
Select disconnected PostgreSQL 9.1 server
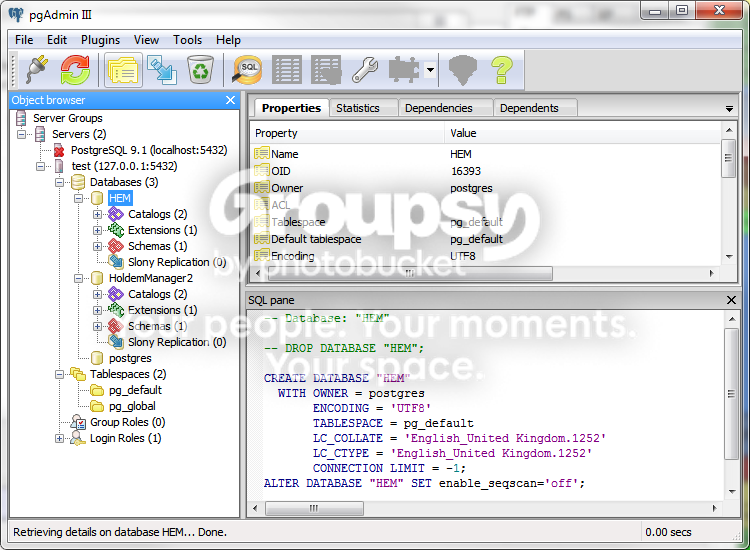(149, 150)
